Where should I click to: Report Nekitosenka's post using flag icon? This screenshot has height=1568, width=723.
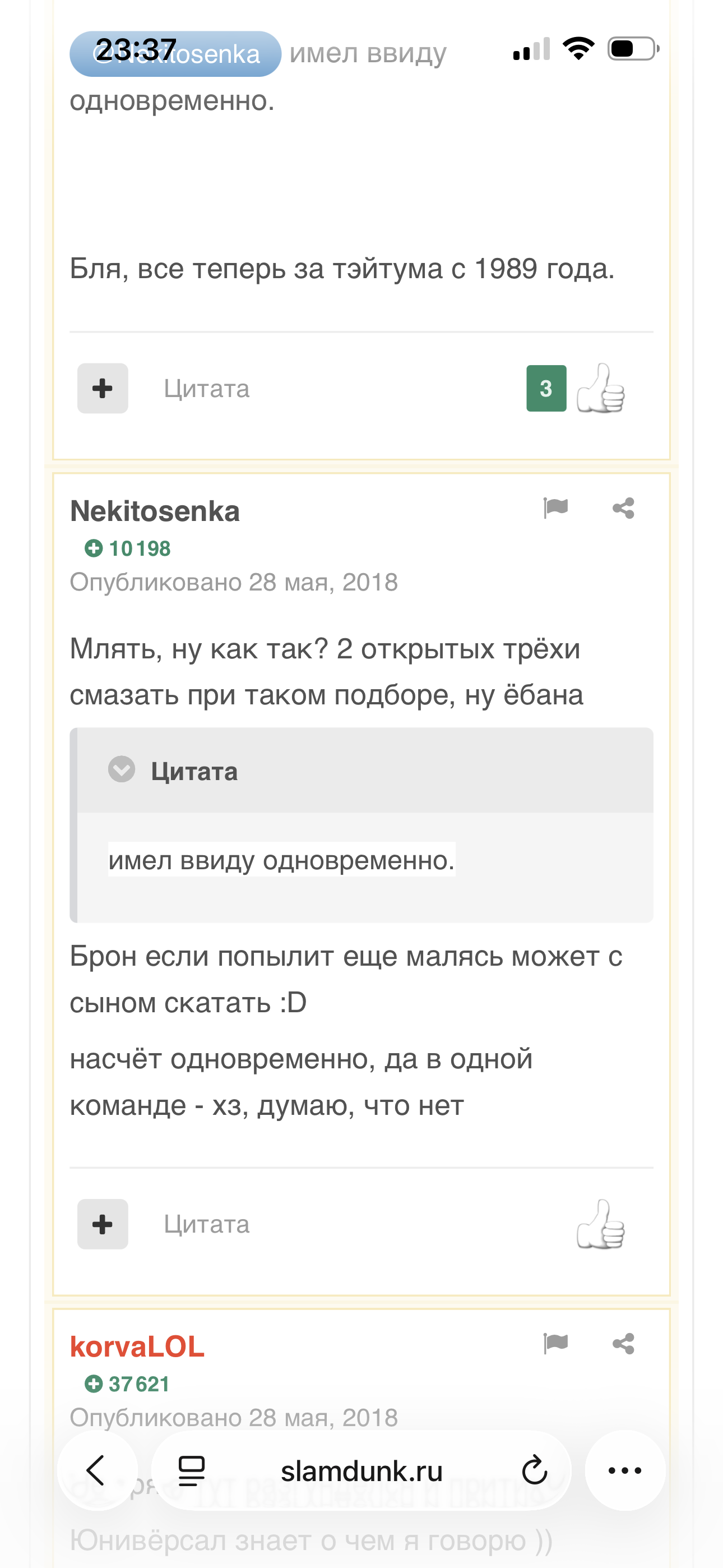[x=555, y=508]
